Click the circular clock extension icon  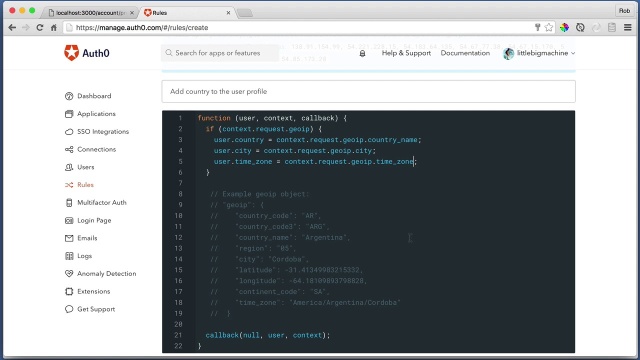[x=580, y=27]
